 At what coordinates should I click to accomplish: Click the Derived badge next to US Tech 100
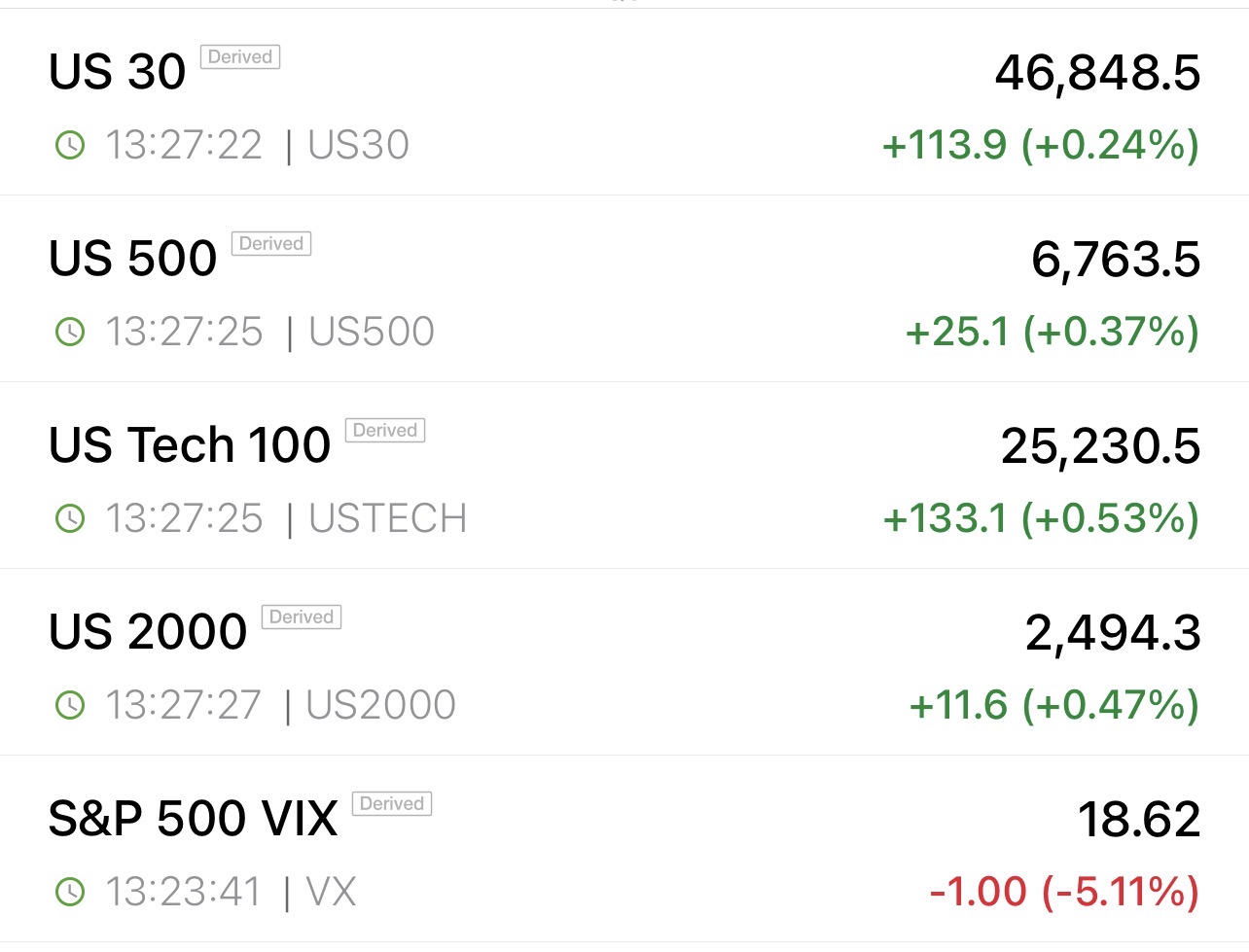385,431
